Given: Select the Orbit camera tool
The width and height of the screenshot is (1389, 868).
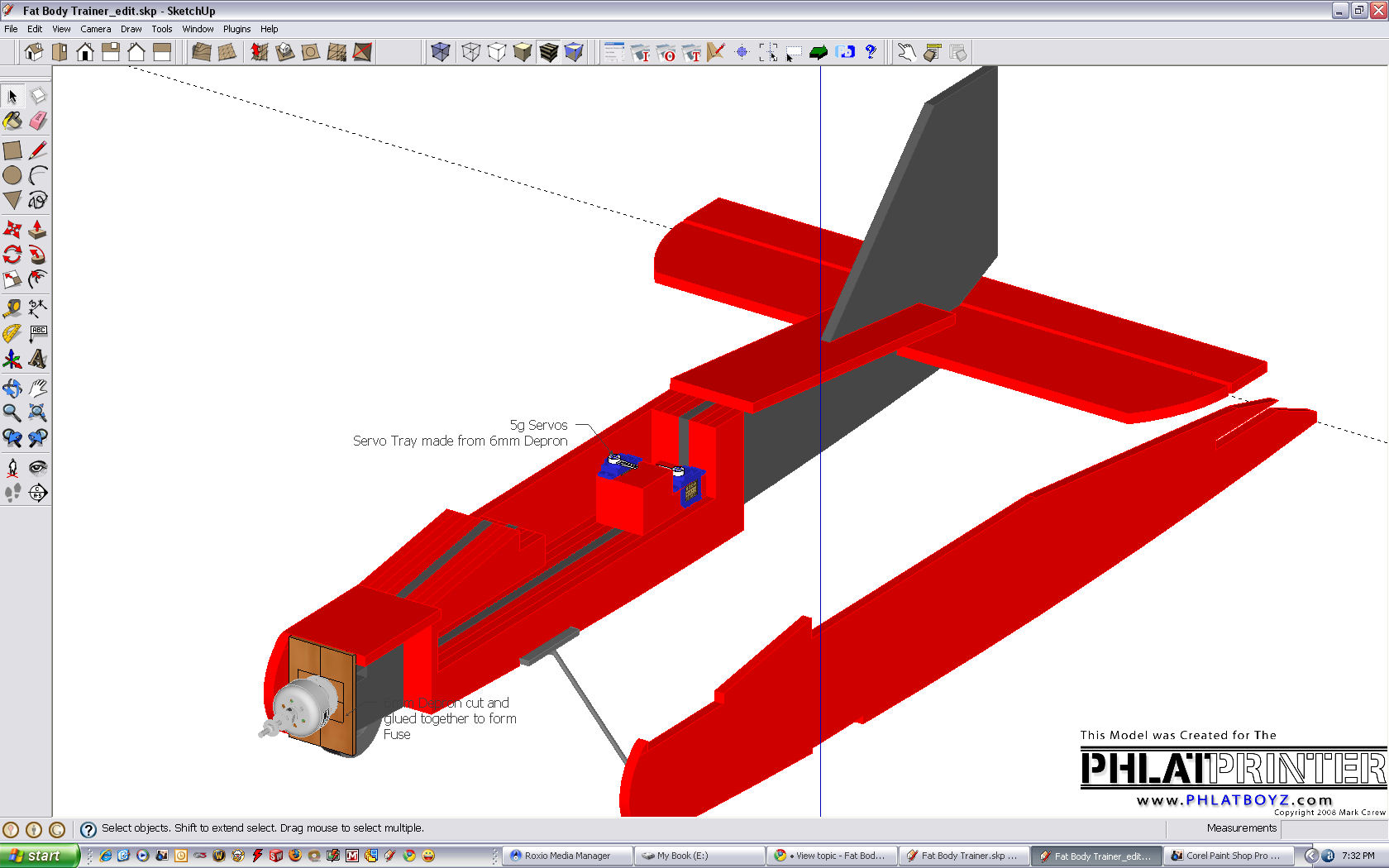Looking at the screenshot, I should 12,388.
